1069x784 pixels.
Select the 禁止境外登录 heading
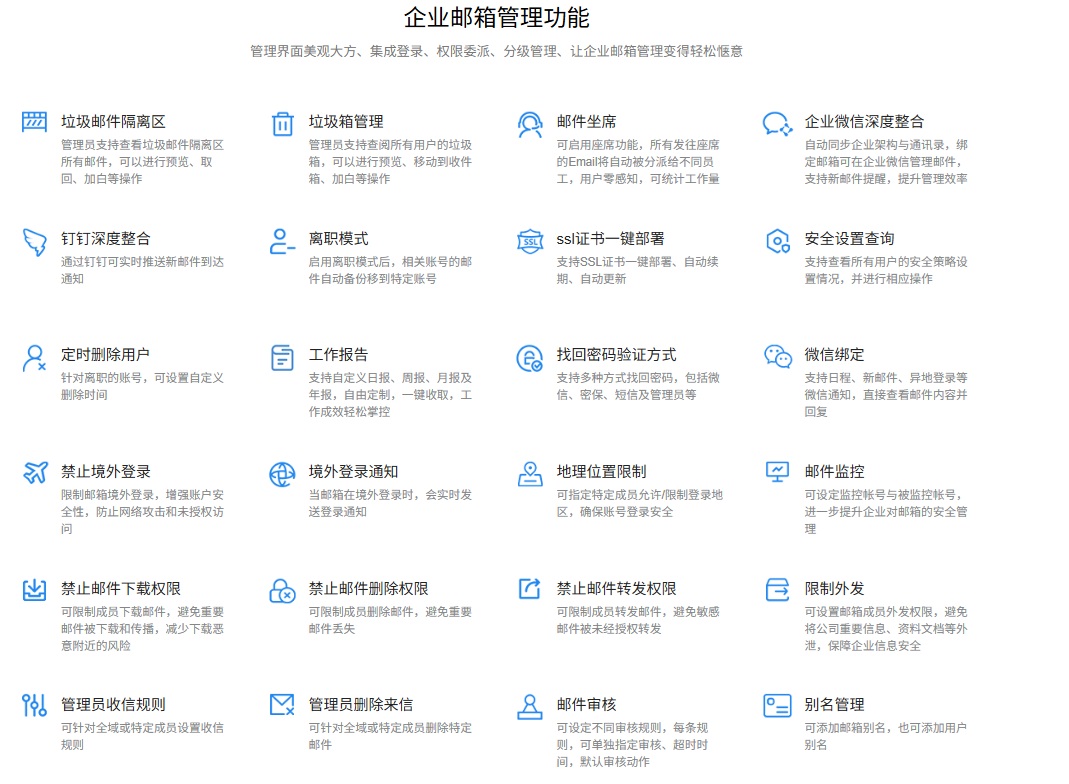tap(106, 472)
